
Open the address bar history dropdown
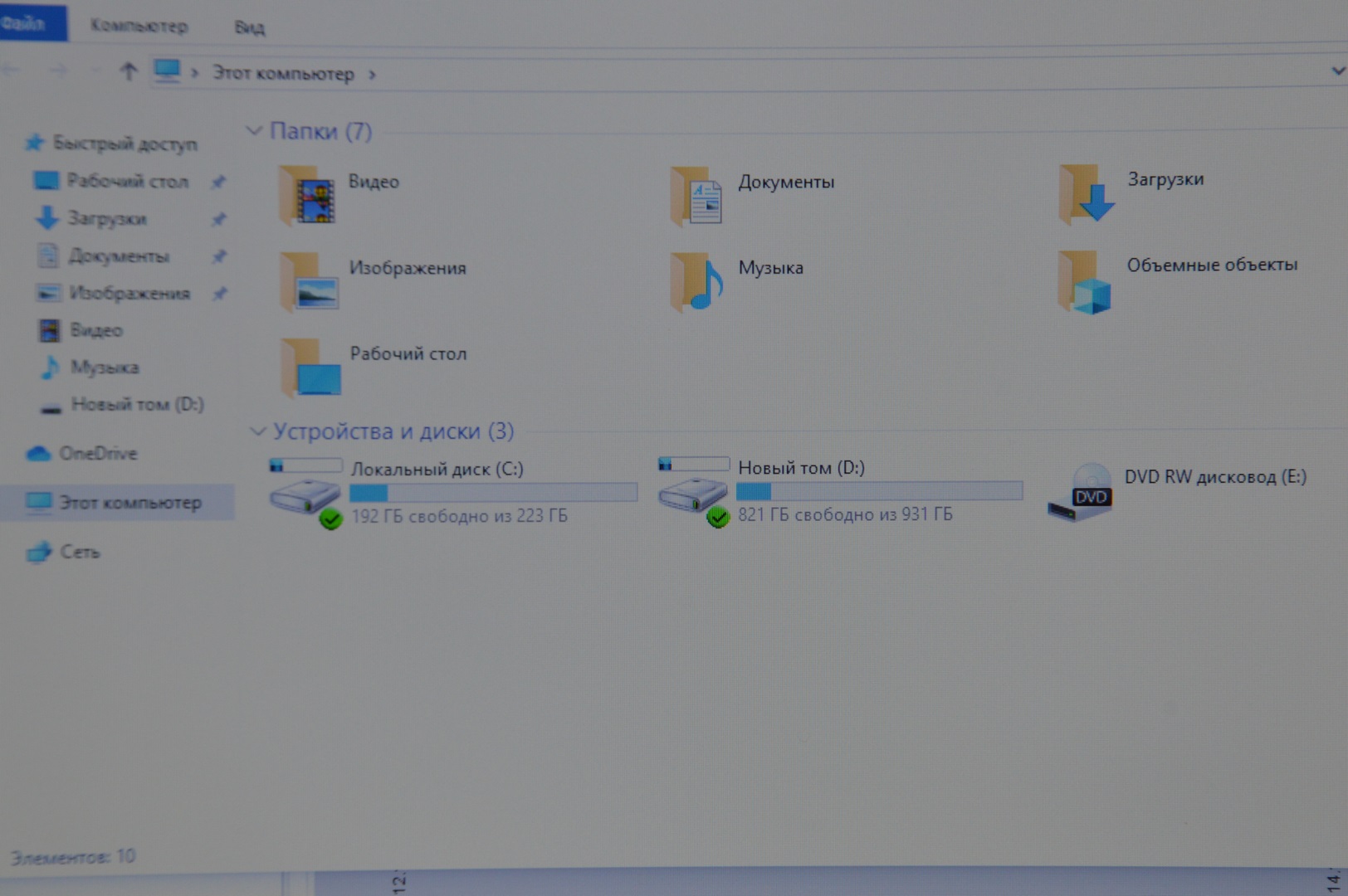coord(1336,72)
